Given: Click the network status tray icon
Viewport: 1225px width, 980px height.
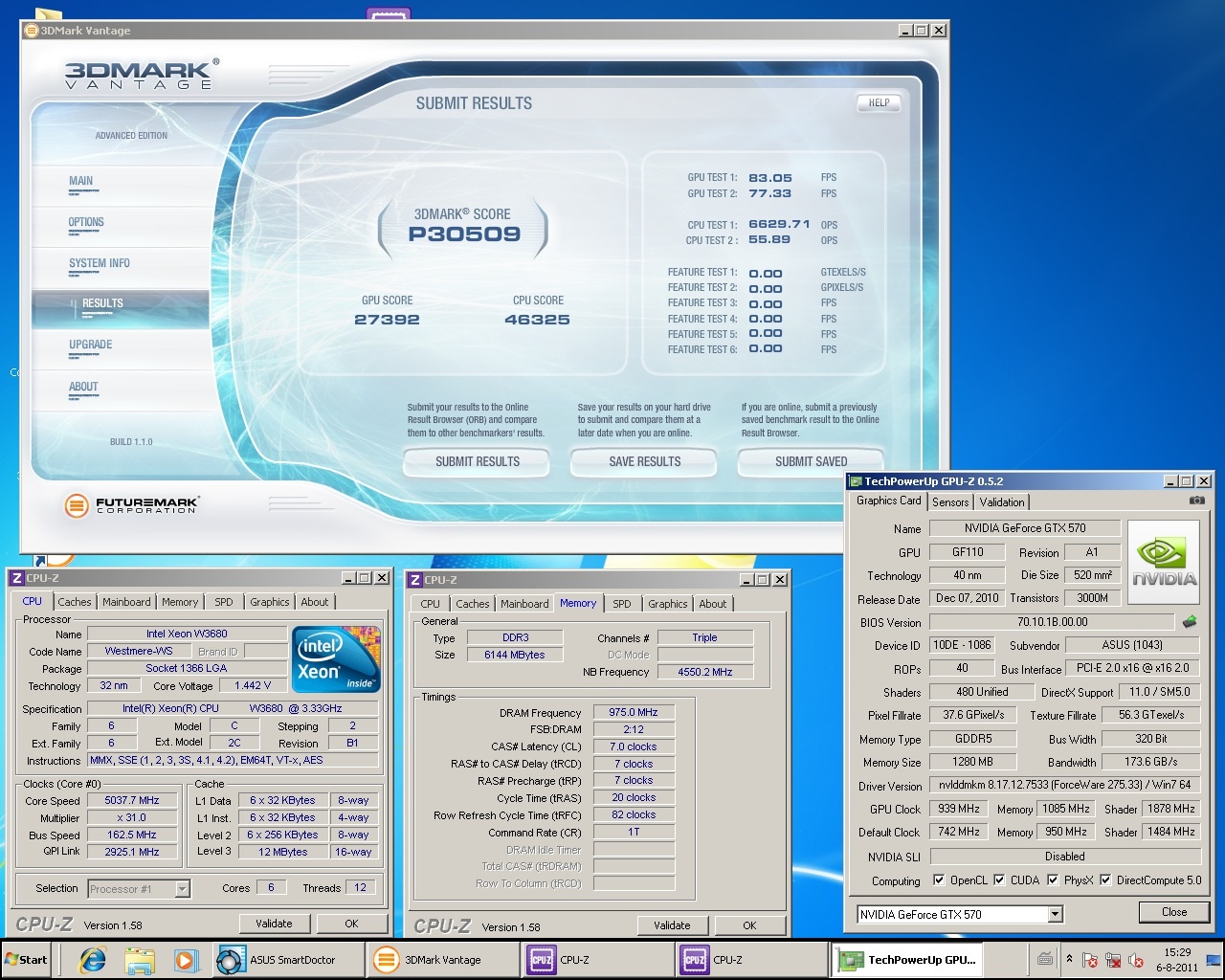Looking at the screenshot, I should click(1113, 960).
